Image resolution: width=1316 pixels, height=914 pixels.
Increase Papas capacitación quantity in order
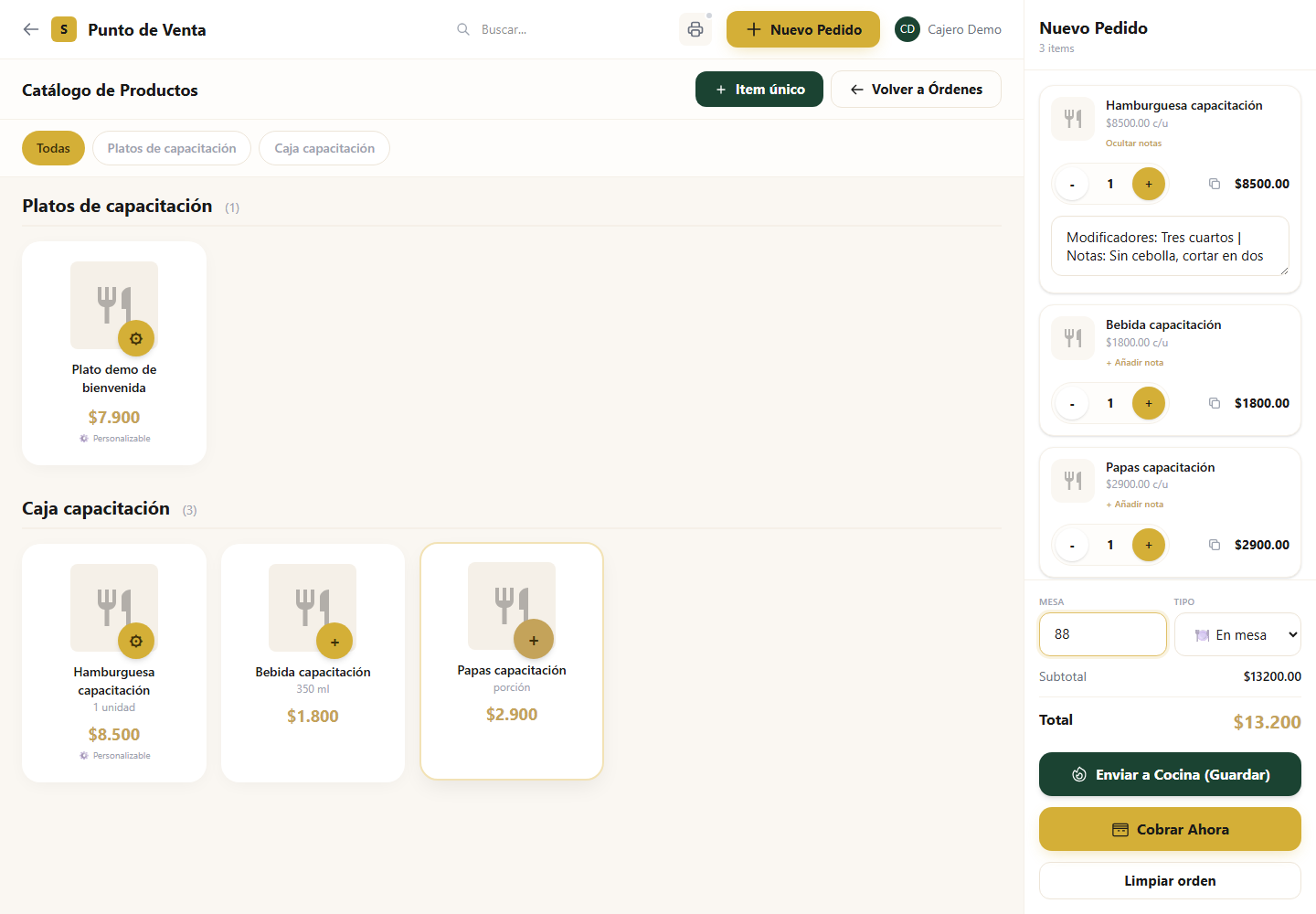pyautogui.click(x=1149, y=545)
